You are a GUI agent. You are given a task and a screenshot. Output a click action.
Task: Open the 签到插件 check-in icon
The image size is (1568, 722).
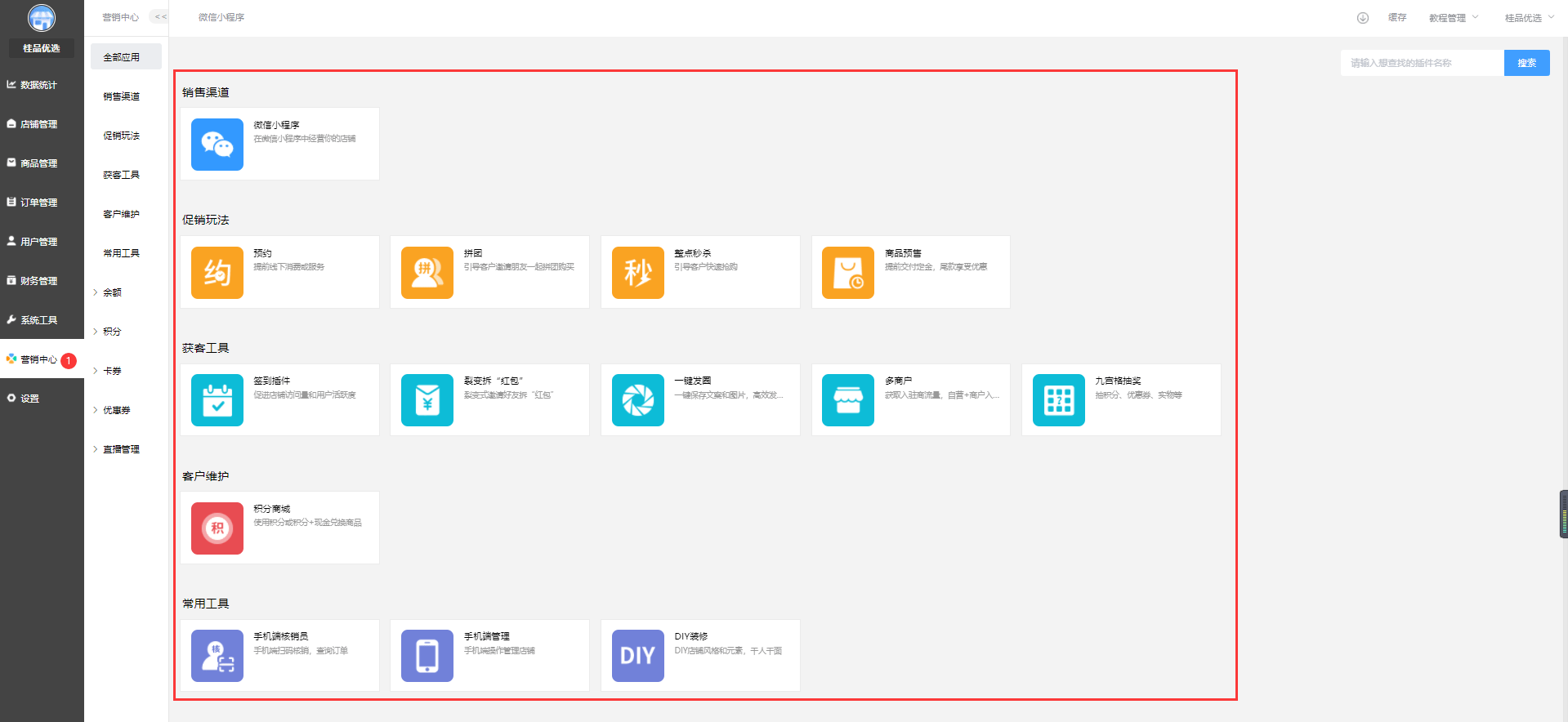click(217, 400)
